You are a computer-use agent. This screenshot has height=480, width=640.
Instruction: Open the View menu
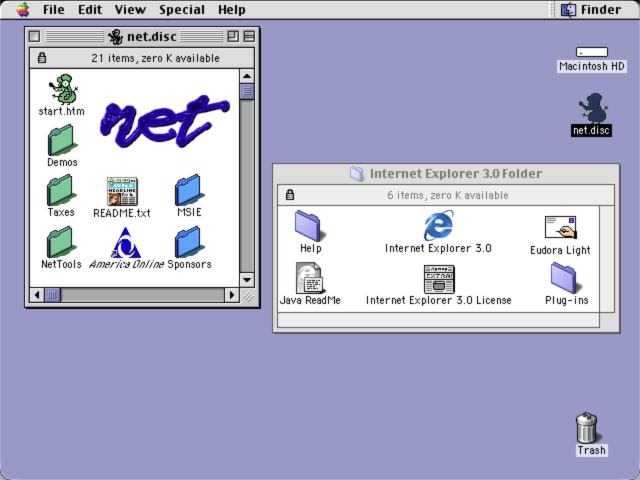[x=130, y=9]
